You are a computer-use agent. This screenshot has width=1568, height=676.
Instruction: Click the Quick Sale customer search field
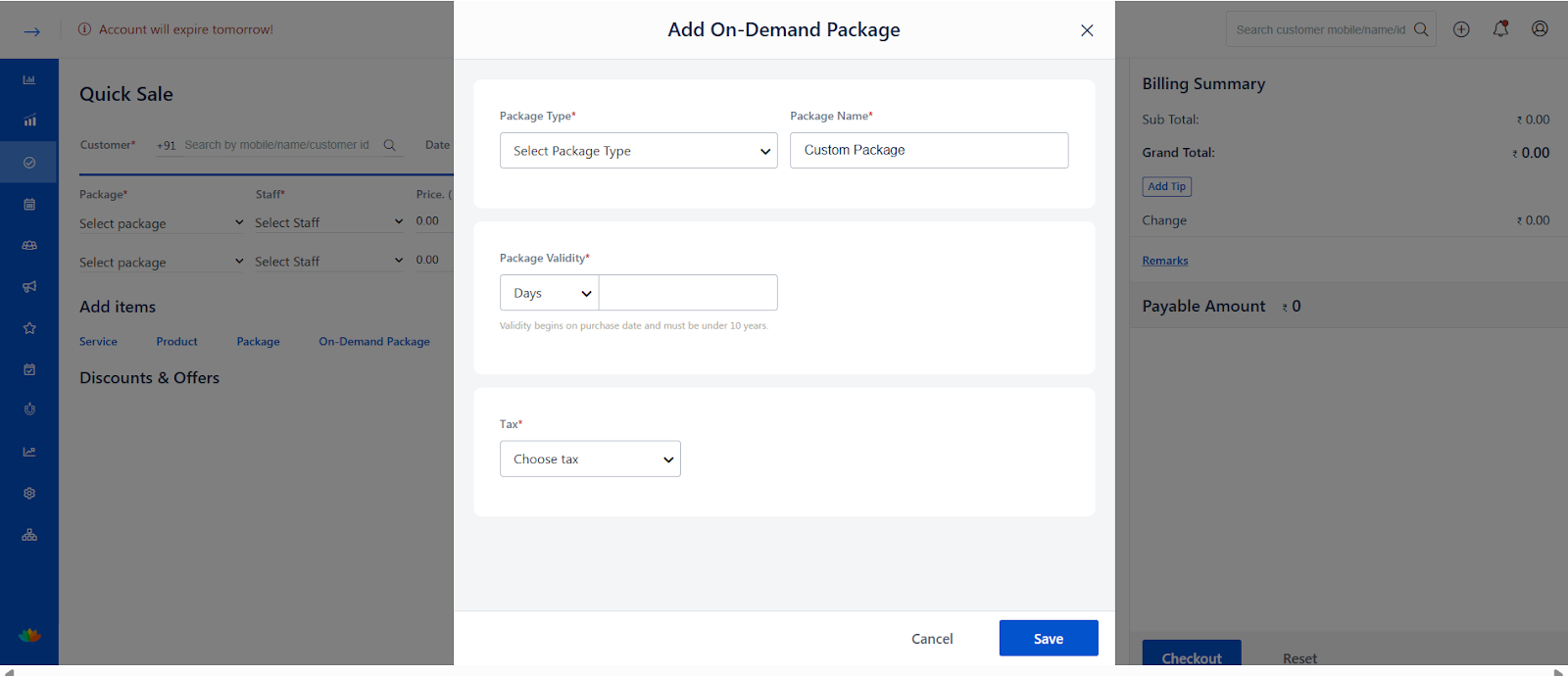point(280,145)
